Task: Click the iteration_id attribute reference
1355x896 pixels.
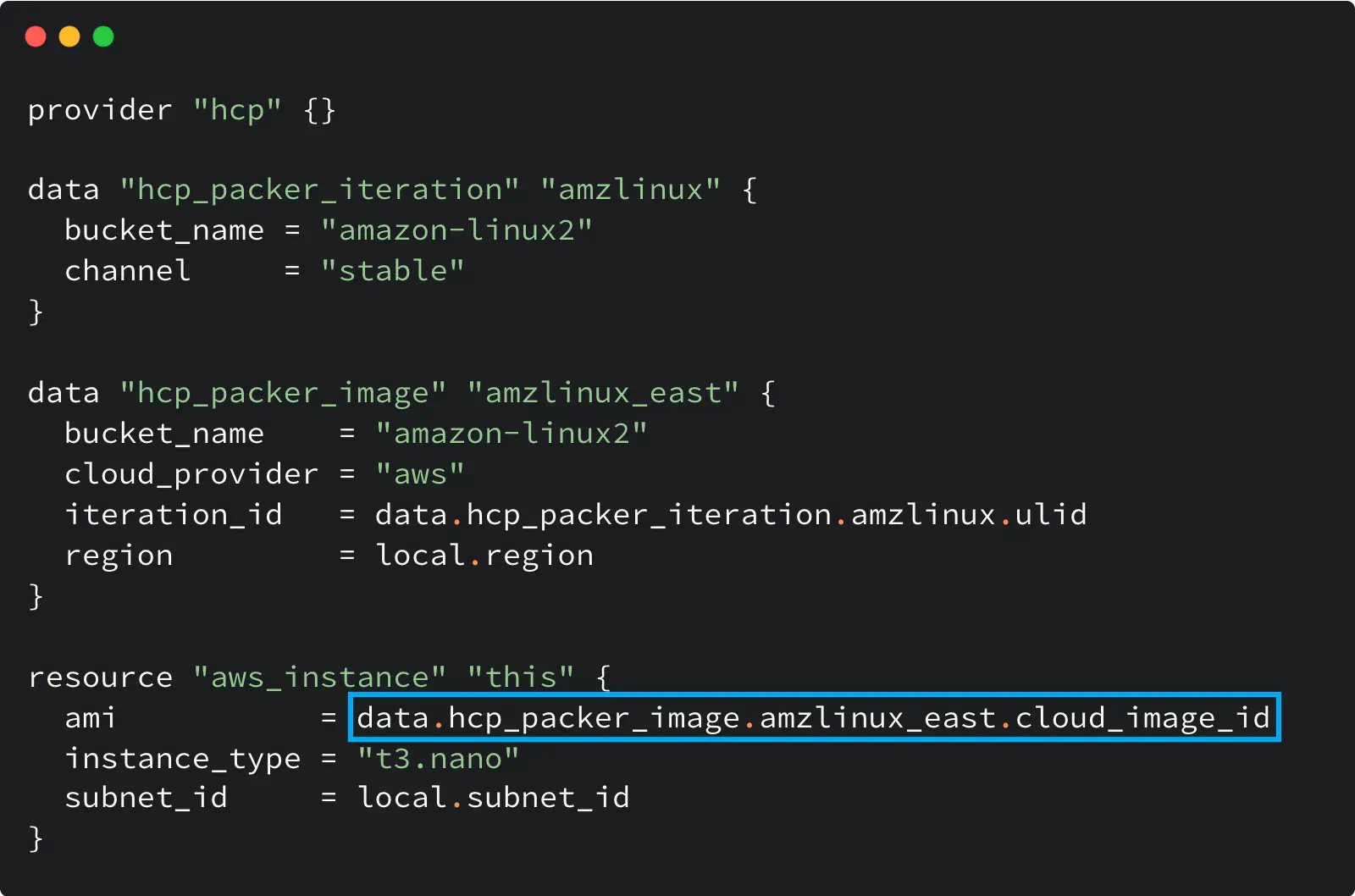Action: pos(174,514)
